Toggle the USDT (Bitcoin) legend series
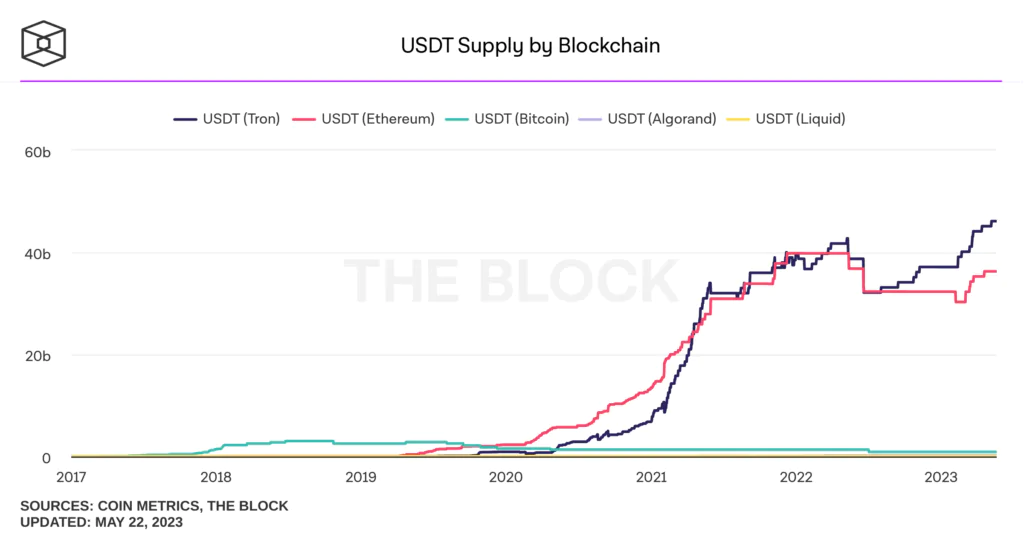1024x537 pixels. (x=507, y=119)
